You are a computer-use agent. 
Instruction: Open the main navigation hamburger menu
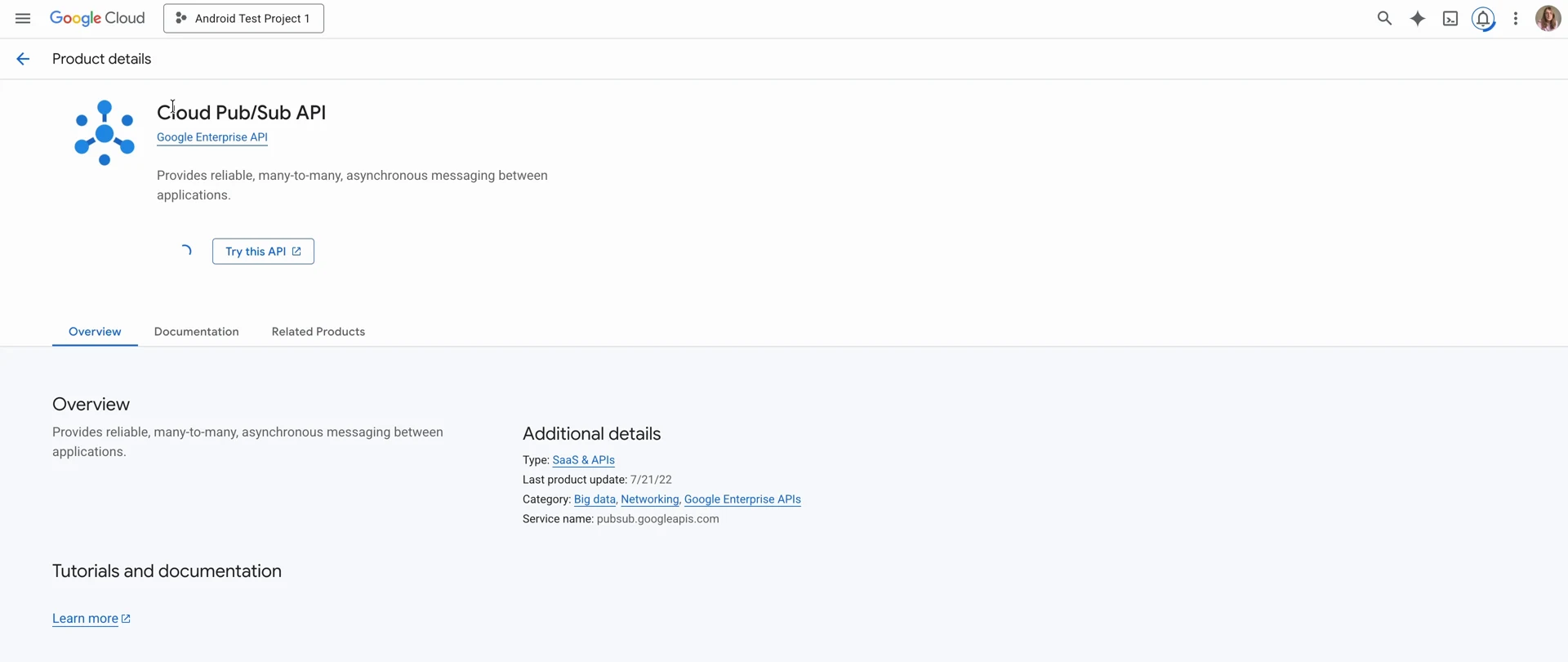23,18
